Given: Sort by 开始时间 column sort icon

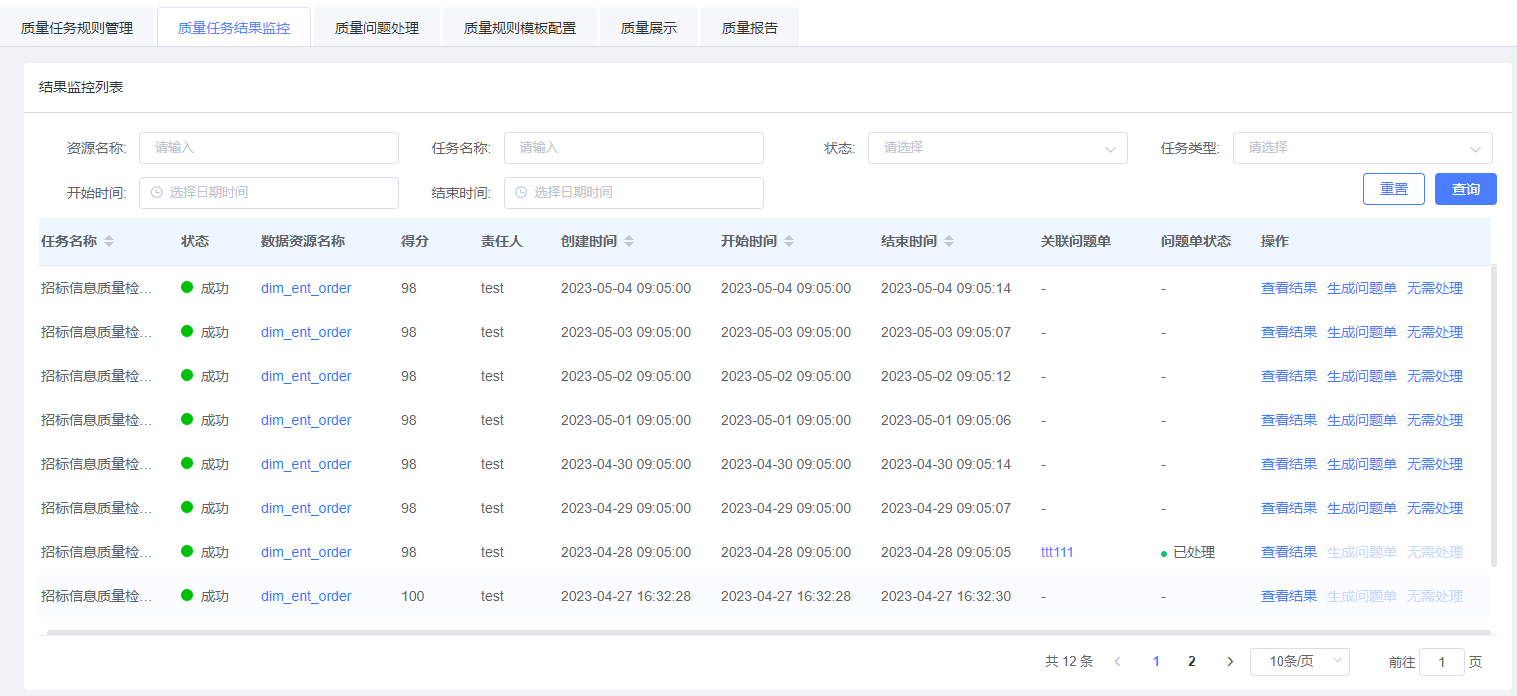Looking at the screenshot, I should 789,241.
